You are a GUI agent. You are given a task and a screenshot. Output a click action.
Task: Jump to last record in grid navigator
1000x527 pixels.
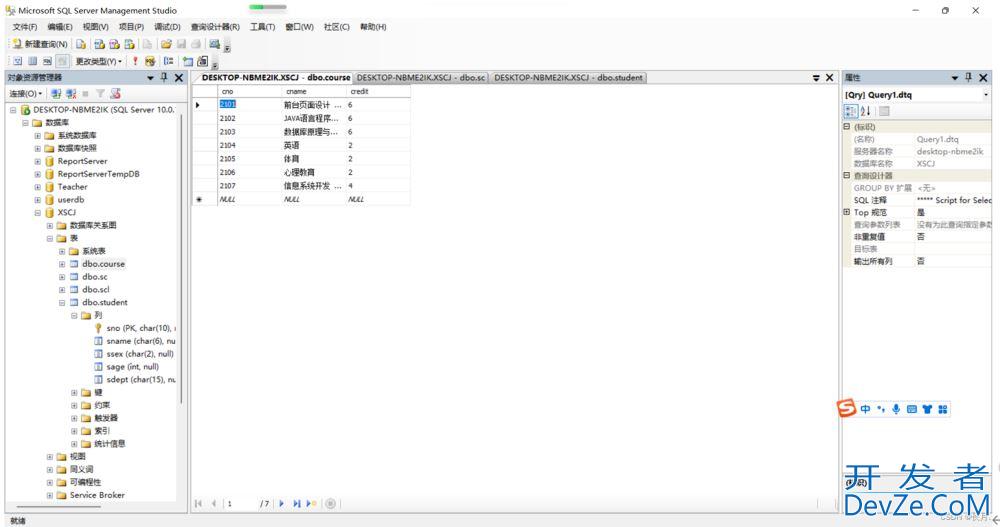(x=297, y=504)
